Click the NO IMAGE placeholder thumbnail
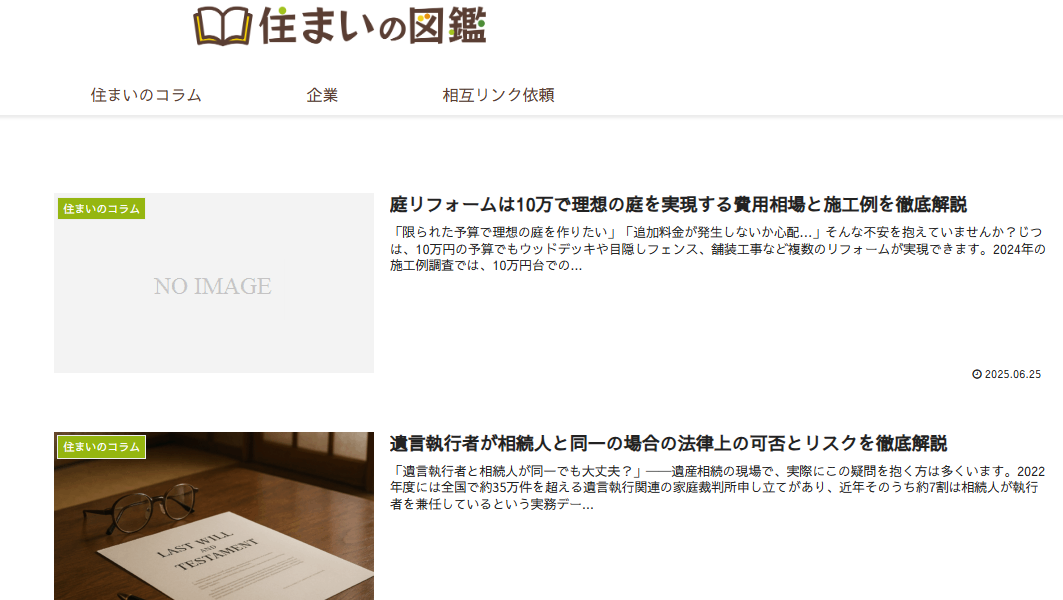The width and height of the screenshot is (1063, 600). pos(213,287)
